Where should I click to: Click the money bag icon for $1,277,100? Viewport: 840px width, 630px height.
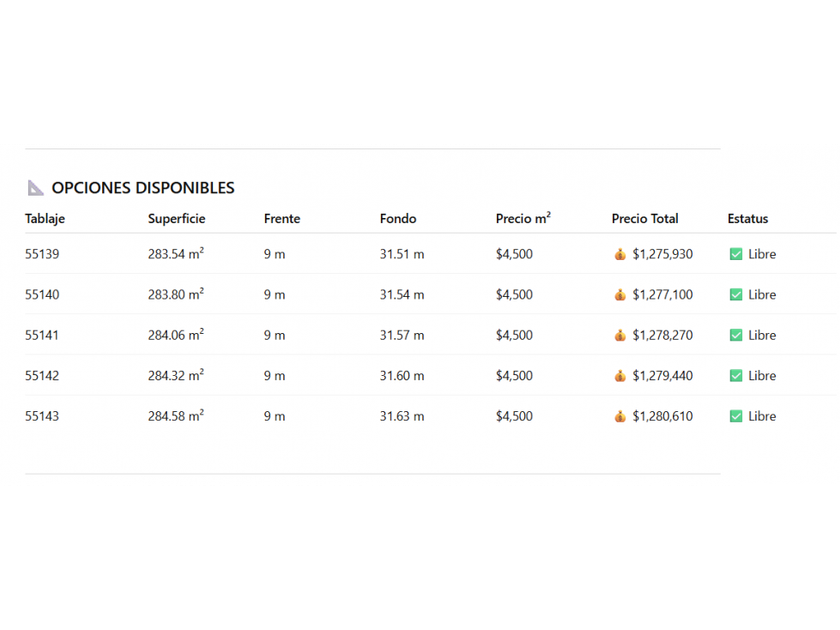coord(620,295)
